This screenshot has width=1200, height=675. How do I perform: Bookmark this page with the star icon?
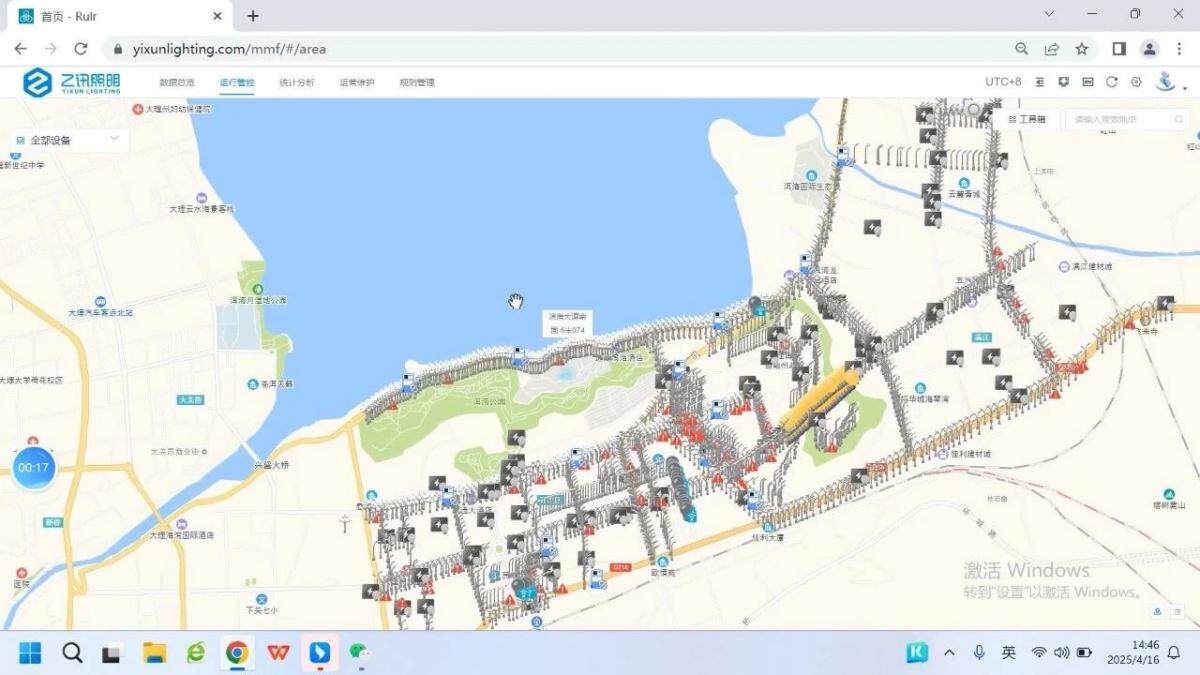(x=1082, y=49)
